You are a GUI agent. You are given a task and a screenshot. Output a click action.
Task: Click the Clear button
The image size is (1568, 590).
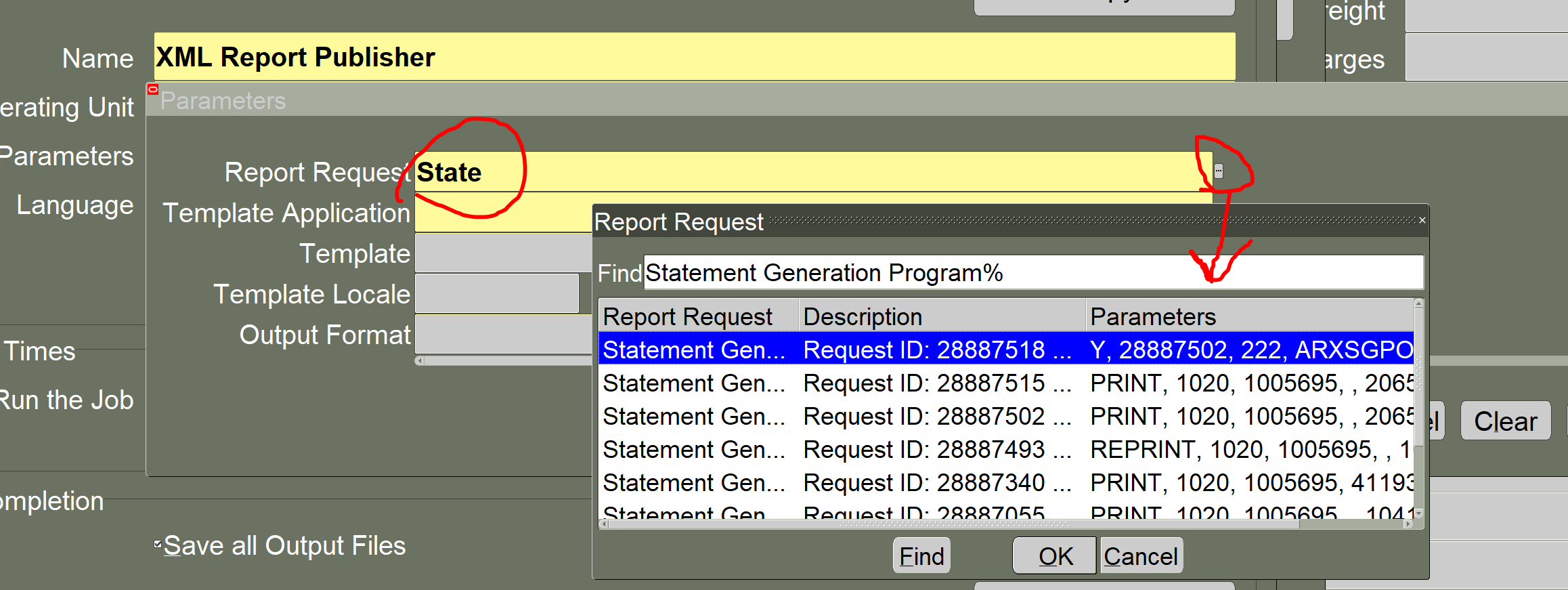(1506, 421)
